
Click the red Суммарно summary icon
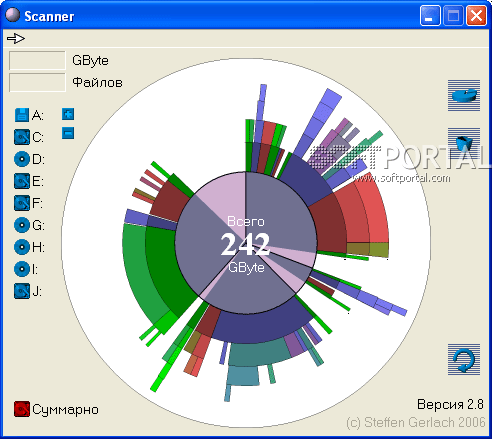(x=22, y=409)
